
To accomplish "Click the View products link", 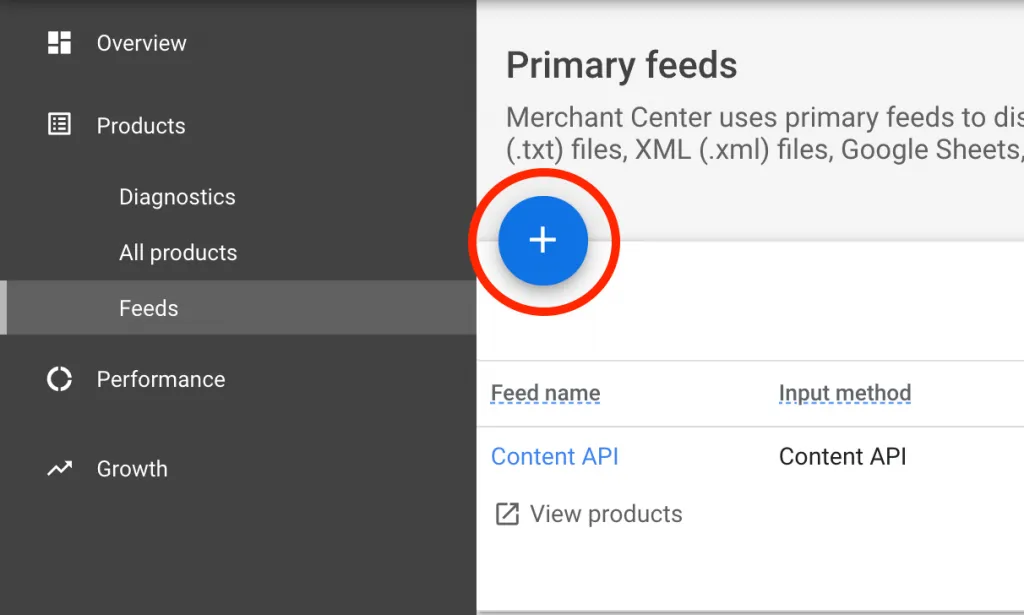I will tap(605, 514).
